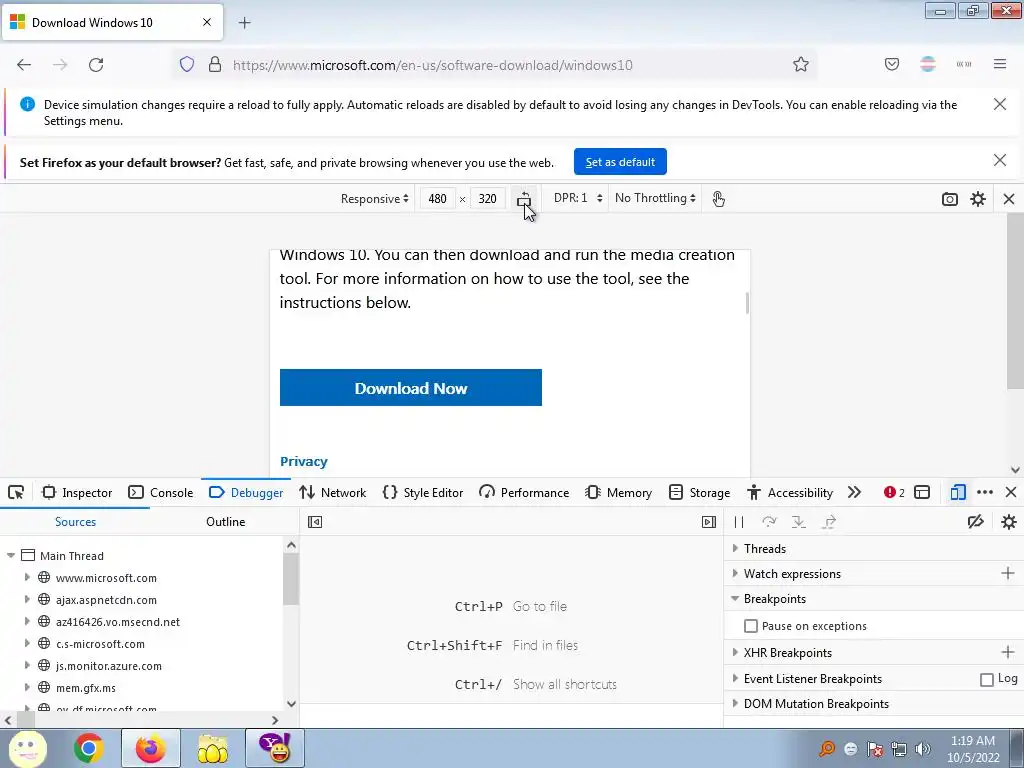
Task: Enable Log for event listener breakpoints
Action: (987, 680)
